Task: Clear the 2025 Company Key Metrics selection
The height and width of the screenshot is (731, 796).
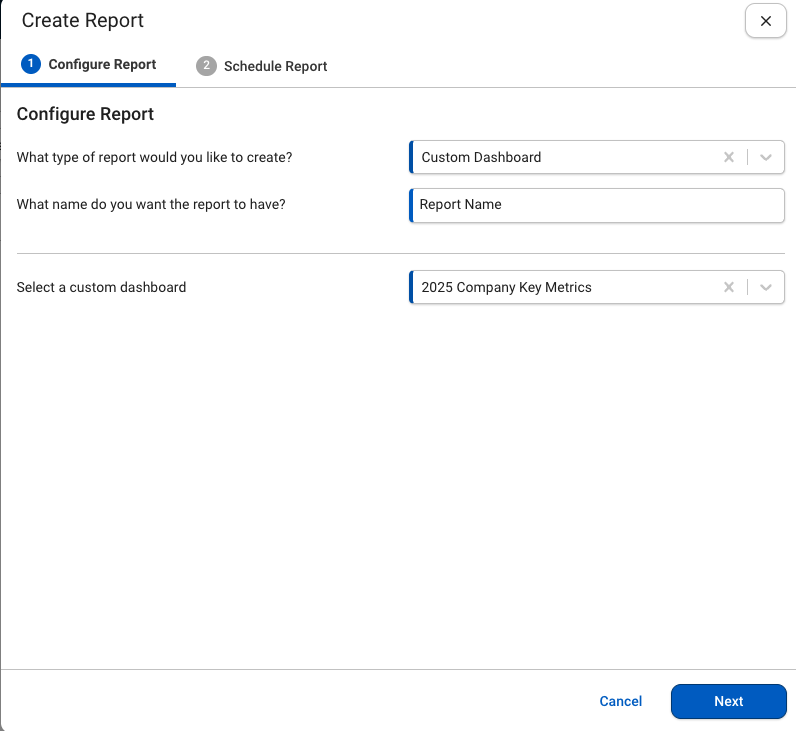Action: pyautogui.click(x=728, y=287)
